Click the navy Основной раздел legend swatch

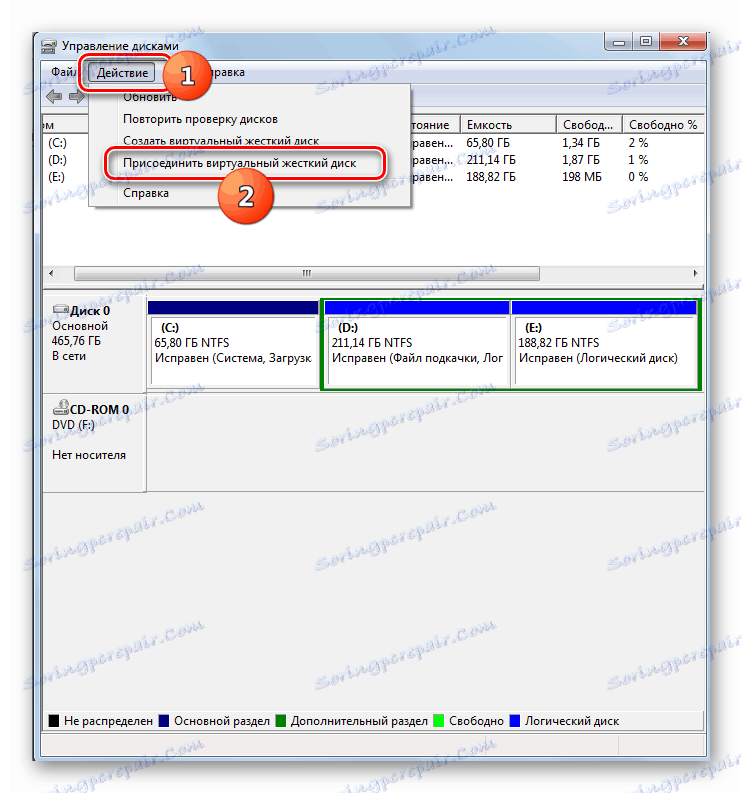pos(164,721)
